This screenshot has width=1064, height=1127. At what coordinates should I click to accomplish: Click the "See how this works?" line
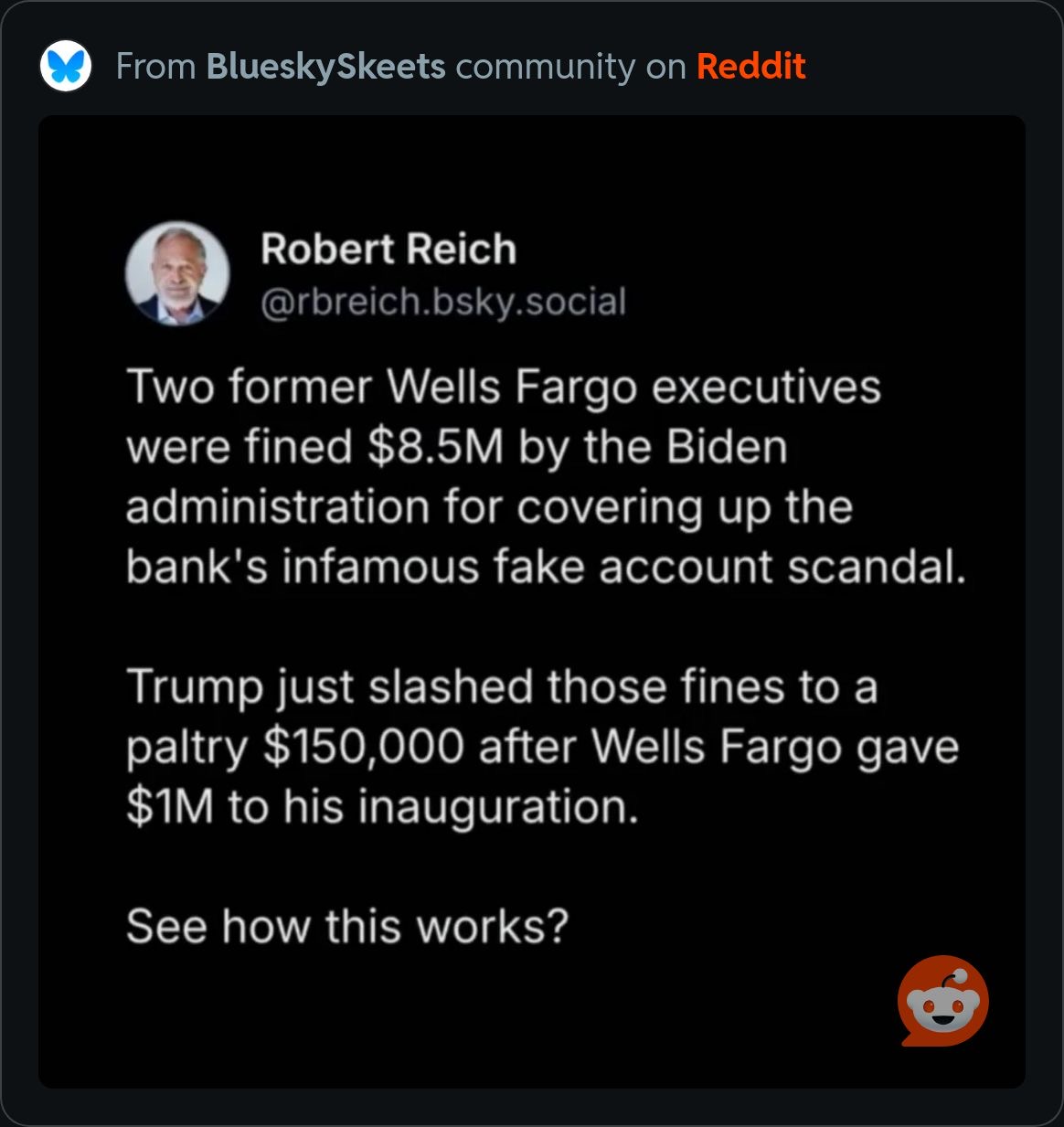(x=347, y=927)
